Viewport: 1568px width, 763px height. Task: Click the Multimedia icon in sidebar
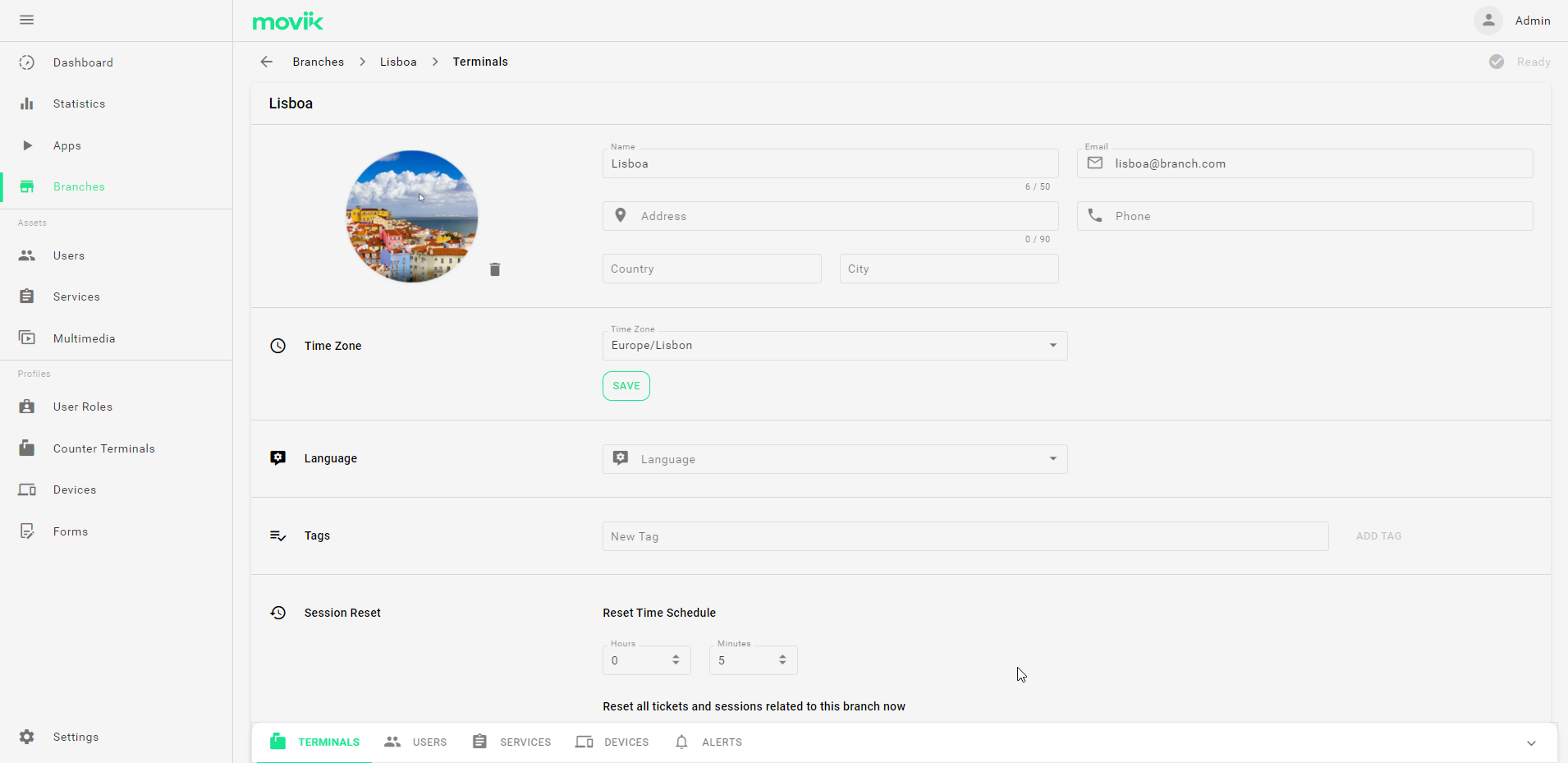[x=27, y=338]
